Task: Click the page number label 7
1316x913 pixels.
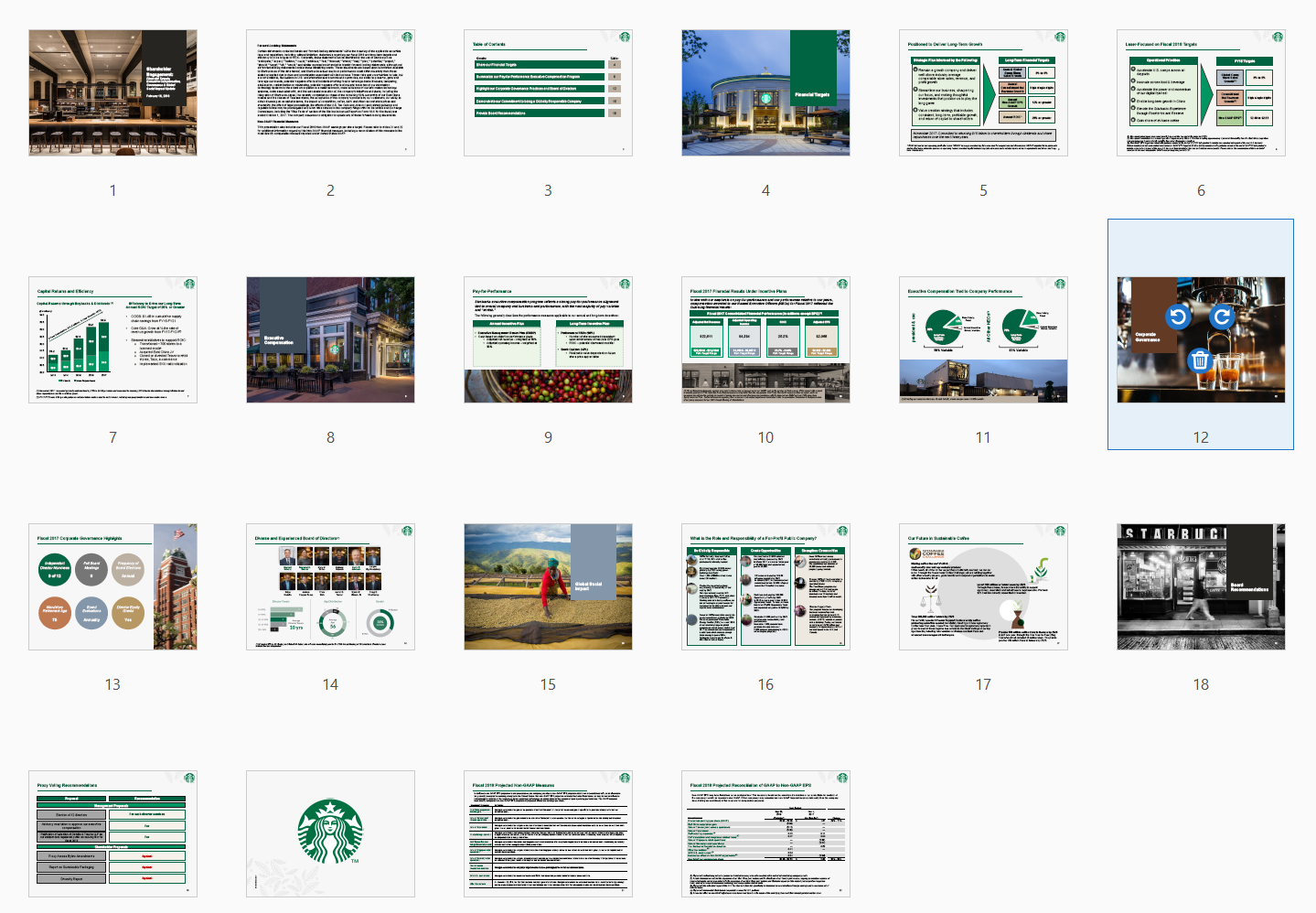Action: 112,437
